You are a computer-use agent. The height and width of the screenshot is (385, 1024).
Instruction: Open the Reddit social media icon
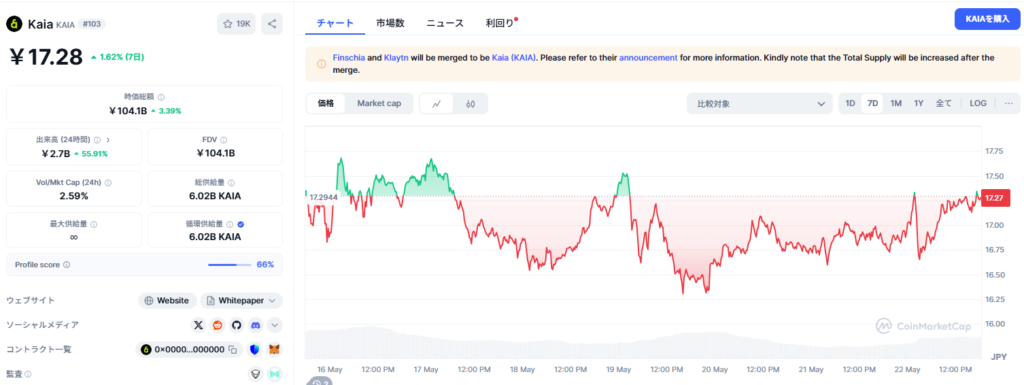(x=217, y=324)
